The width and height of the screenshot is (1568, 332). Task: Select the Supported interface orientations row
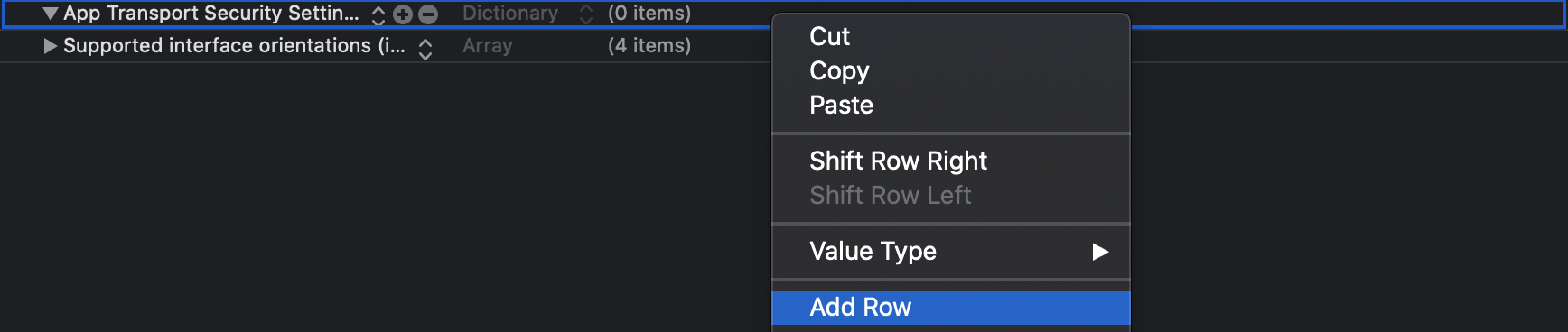(784, 46)
